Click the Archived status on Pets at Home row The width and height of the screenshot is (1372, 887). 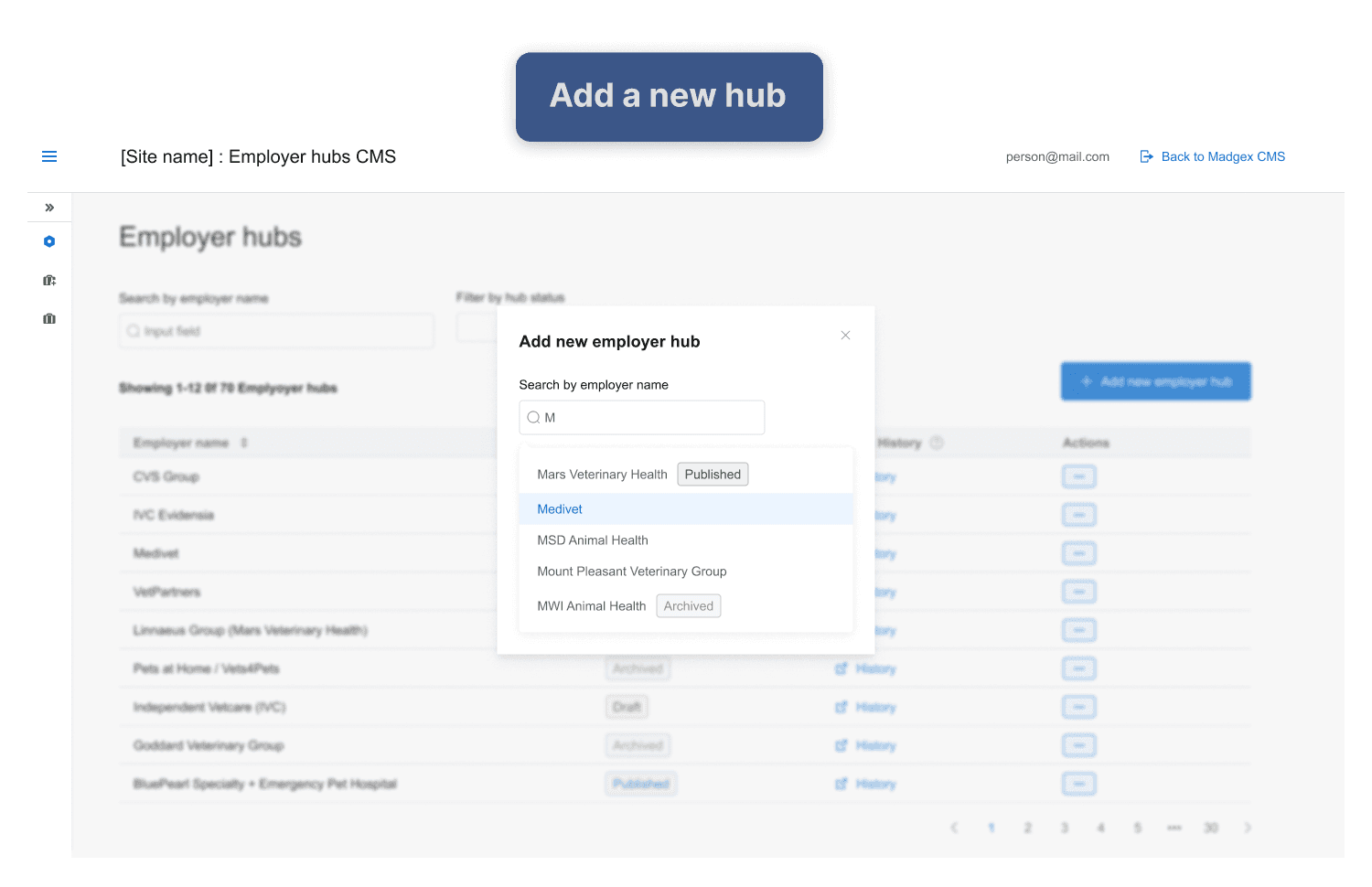638,668
